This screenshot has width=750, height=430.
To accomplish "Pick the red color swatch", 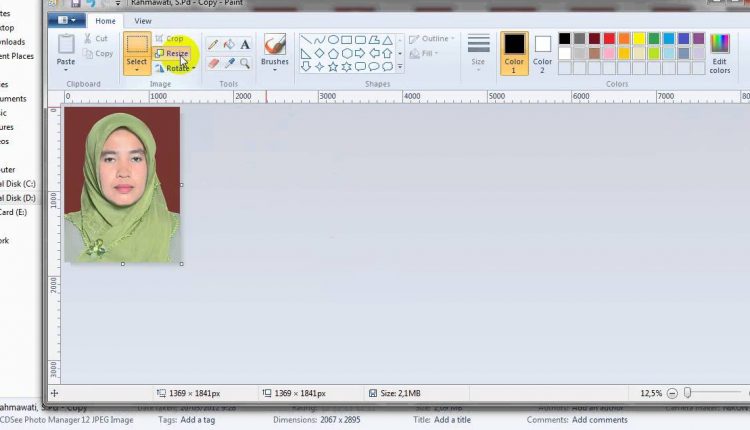I will (x=609, y=39).
